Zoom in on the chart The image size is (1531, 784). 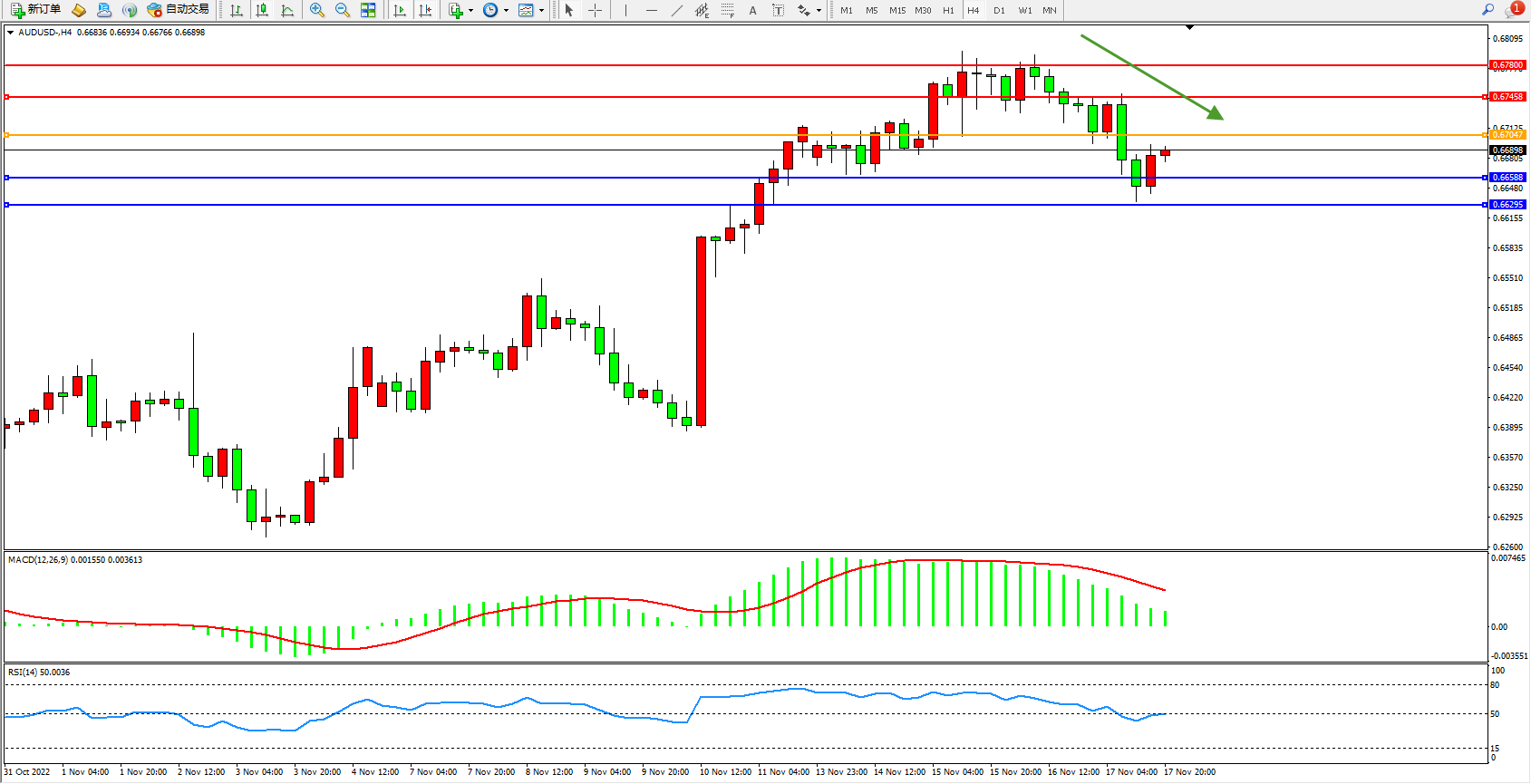click(x=317, y=10)
